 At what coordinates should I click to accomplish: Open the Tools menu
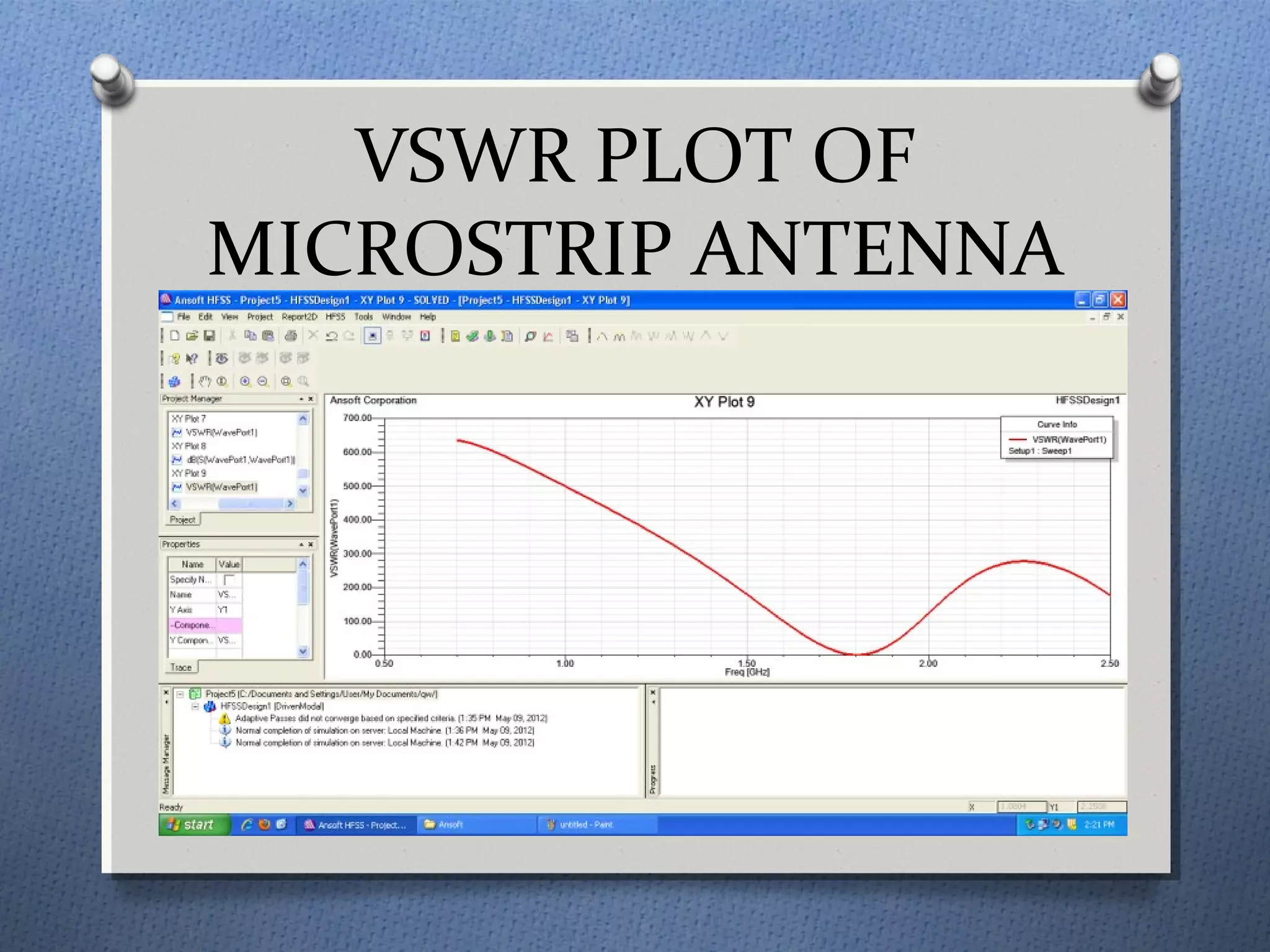[364, 317]
